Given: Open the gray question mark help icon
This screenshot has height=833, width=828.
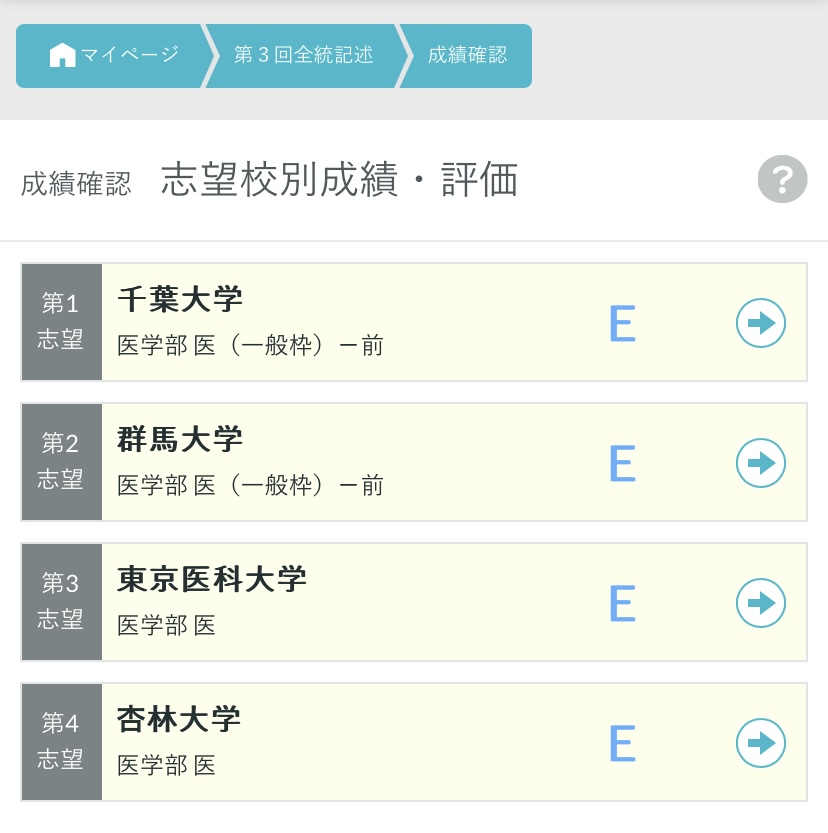Looking at the screenshot, I should pos(782,180).
